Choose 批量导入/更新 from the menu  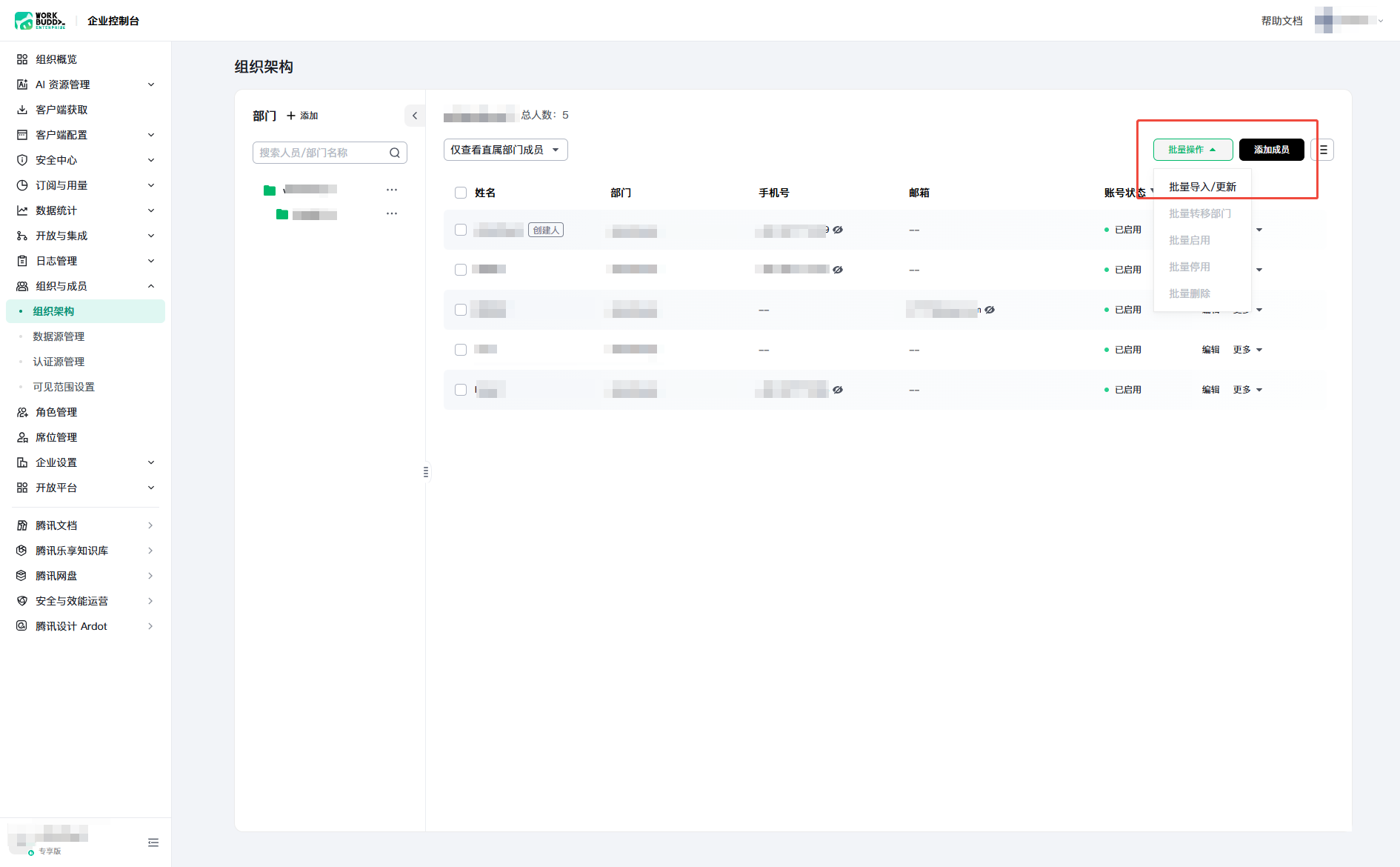(x=1202, y=187)
